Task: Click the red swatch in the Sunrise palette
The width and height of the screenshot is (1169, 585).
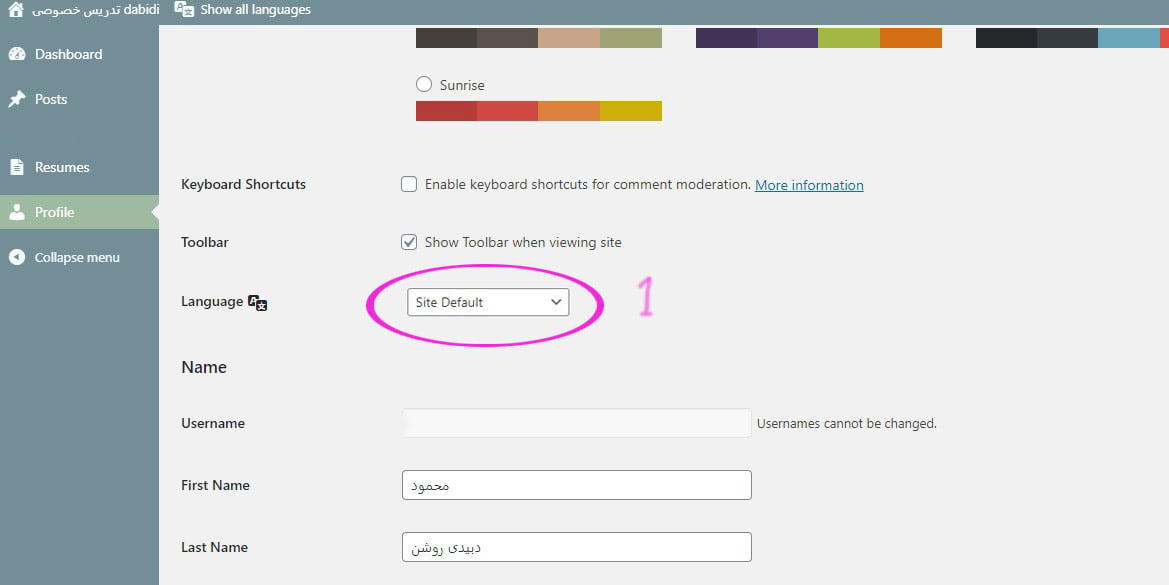Action: coord(444,111)
